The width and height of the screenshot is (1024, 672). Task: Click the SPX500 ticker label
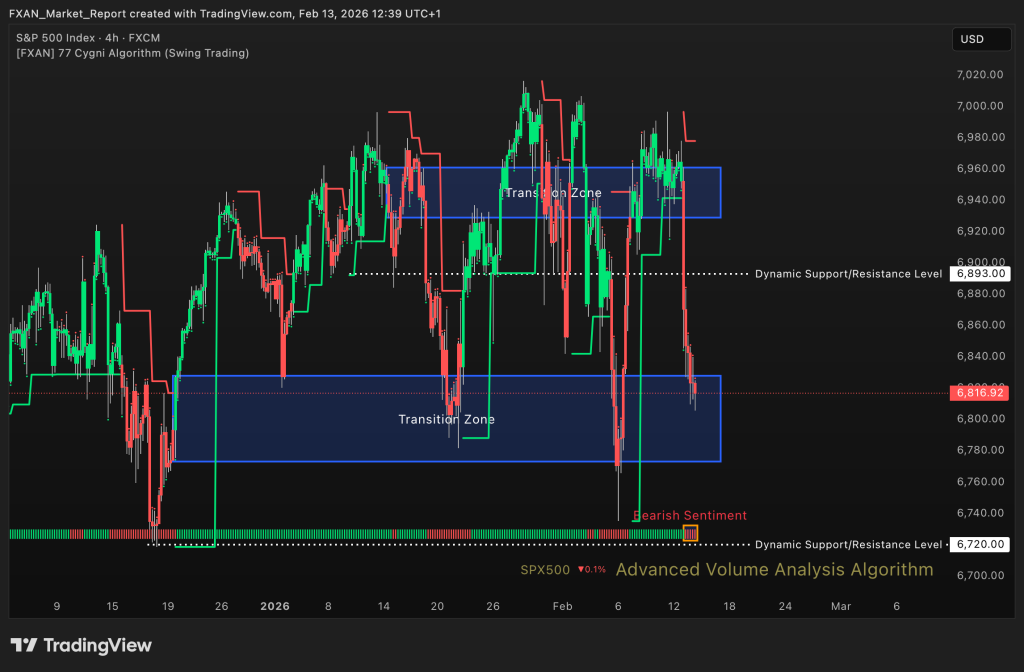pos(545,570)
